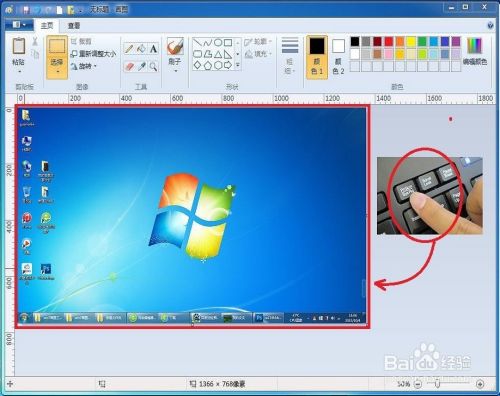Pick the purple color swatch

point(456,42)
